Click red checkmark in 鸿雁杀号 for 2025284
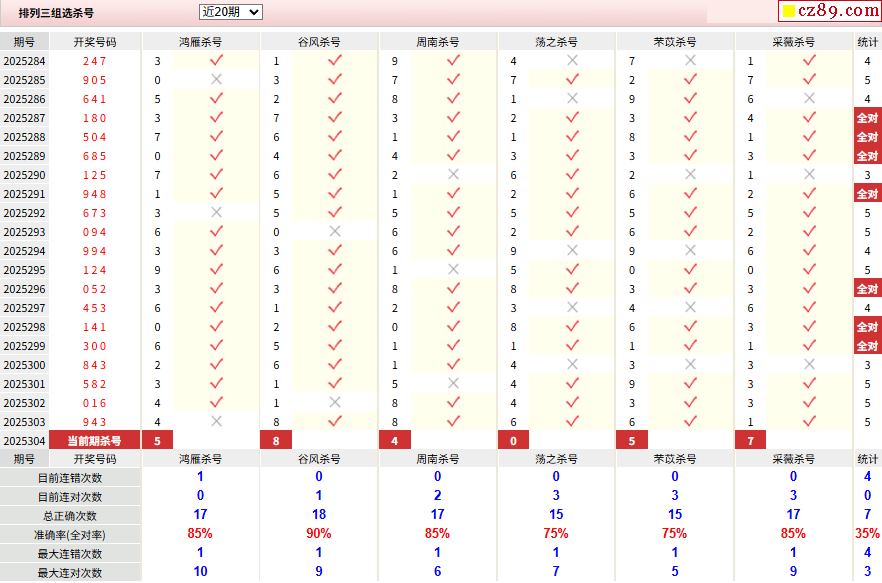The image size is (882, 583). pos(216,61)
